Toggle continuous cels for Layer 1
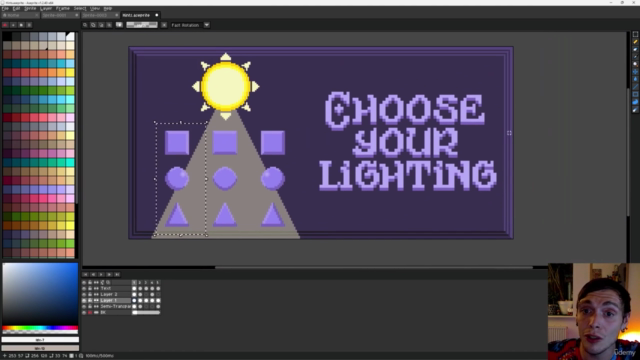 pyautogui.click(x=96, y=300)
